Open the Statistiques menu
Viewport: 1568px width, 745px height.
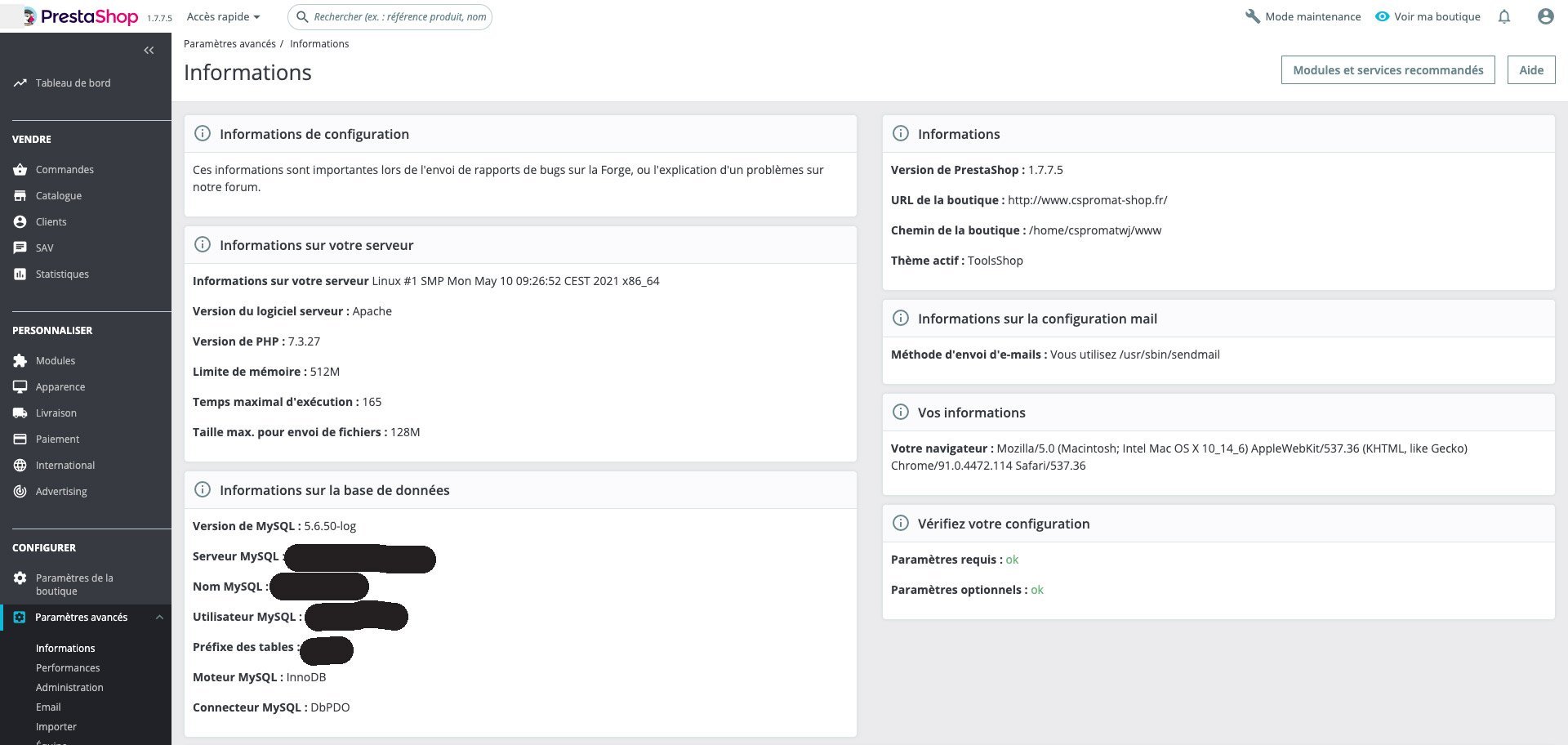(62, 274)
